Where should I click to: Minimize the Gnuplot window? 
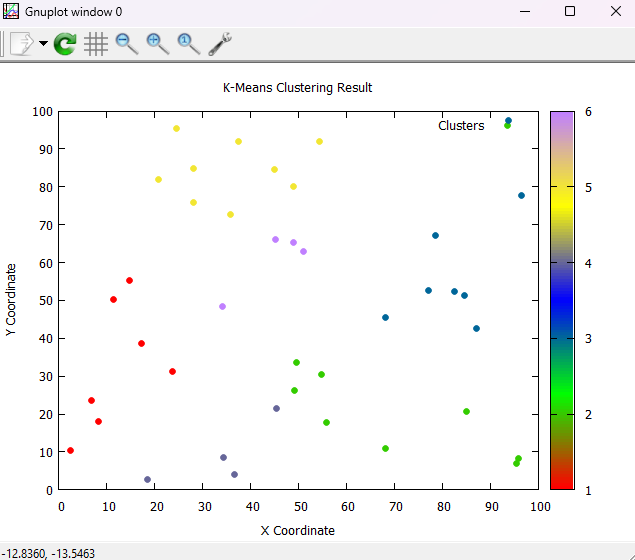pos(524,11)
